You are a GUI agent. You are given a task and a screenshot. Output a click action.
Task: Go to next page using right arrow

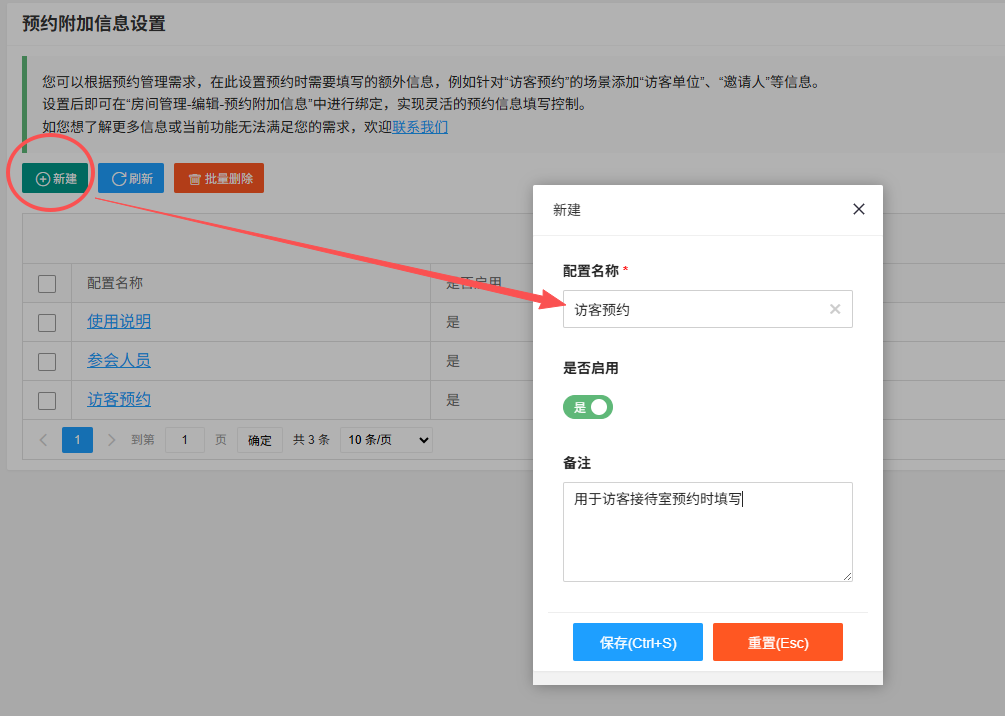[x=111, y=440]
